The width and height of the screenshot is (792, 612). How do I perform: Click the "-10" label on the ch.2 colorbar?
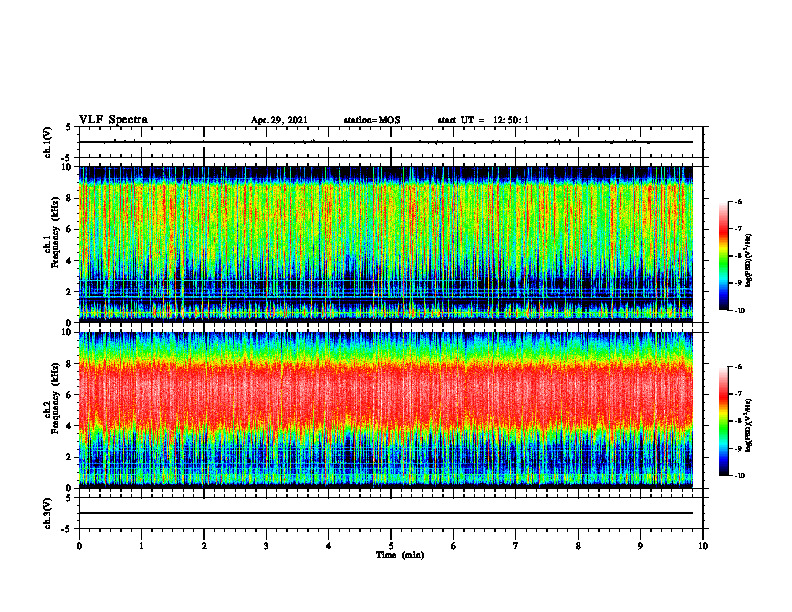tap(739, 476)
